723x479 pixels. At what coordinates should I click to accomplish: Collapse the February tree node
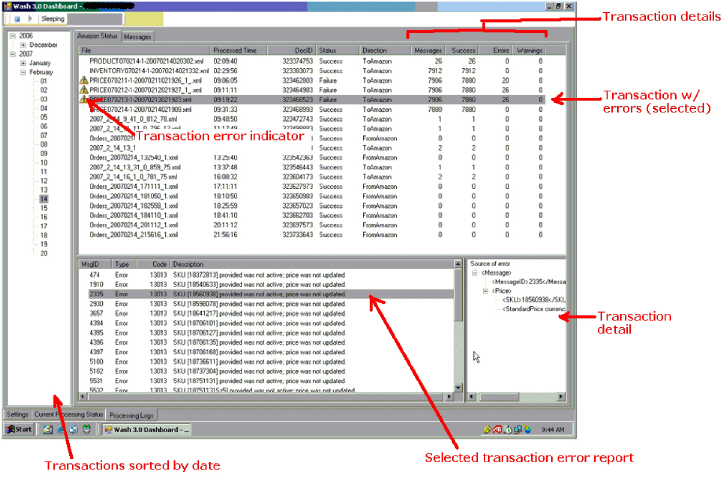click(x=23, y=72)
